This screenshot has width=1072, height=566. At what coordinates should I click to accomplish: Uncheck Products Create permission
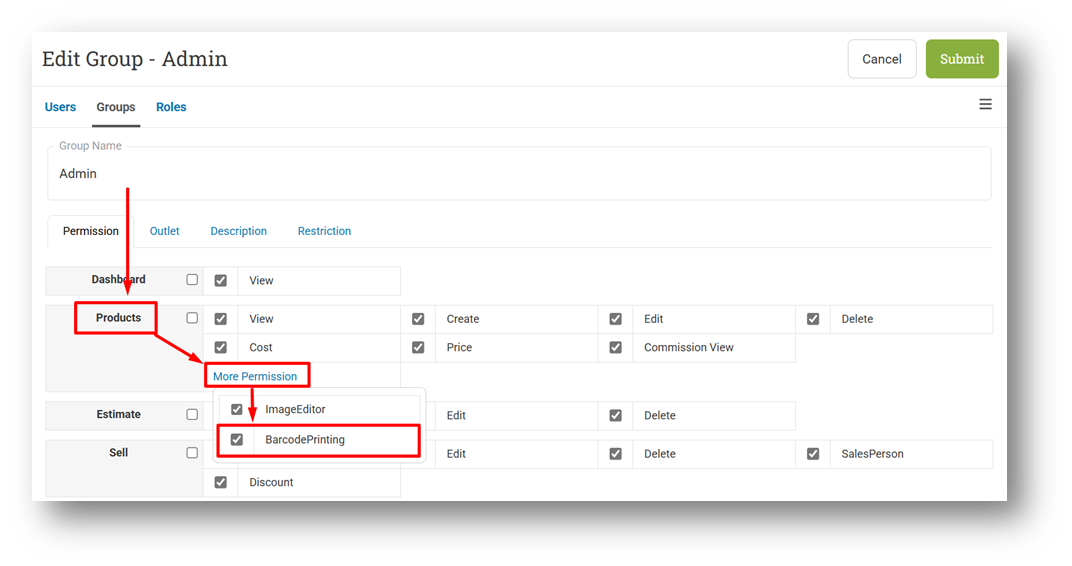click(418, 319)
